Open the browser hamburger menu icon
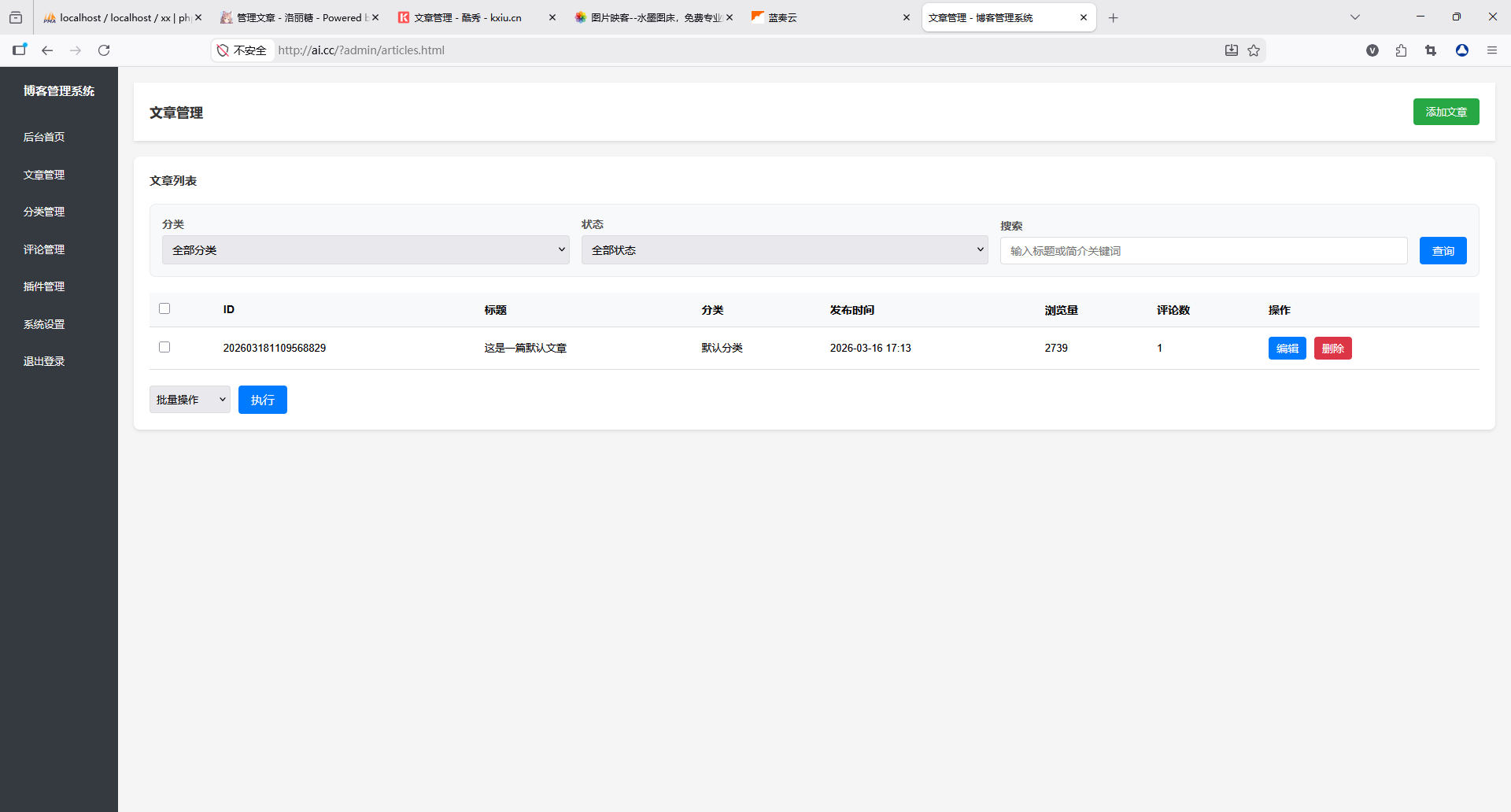The width and height of the screenshot is (1511, 812). click(x=1491, y=50)
